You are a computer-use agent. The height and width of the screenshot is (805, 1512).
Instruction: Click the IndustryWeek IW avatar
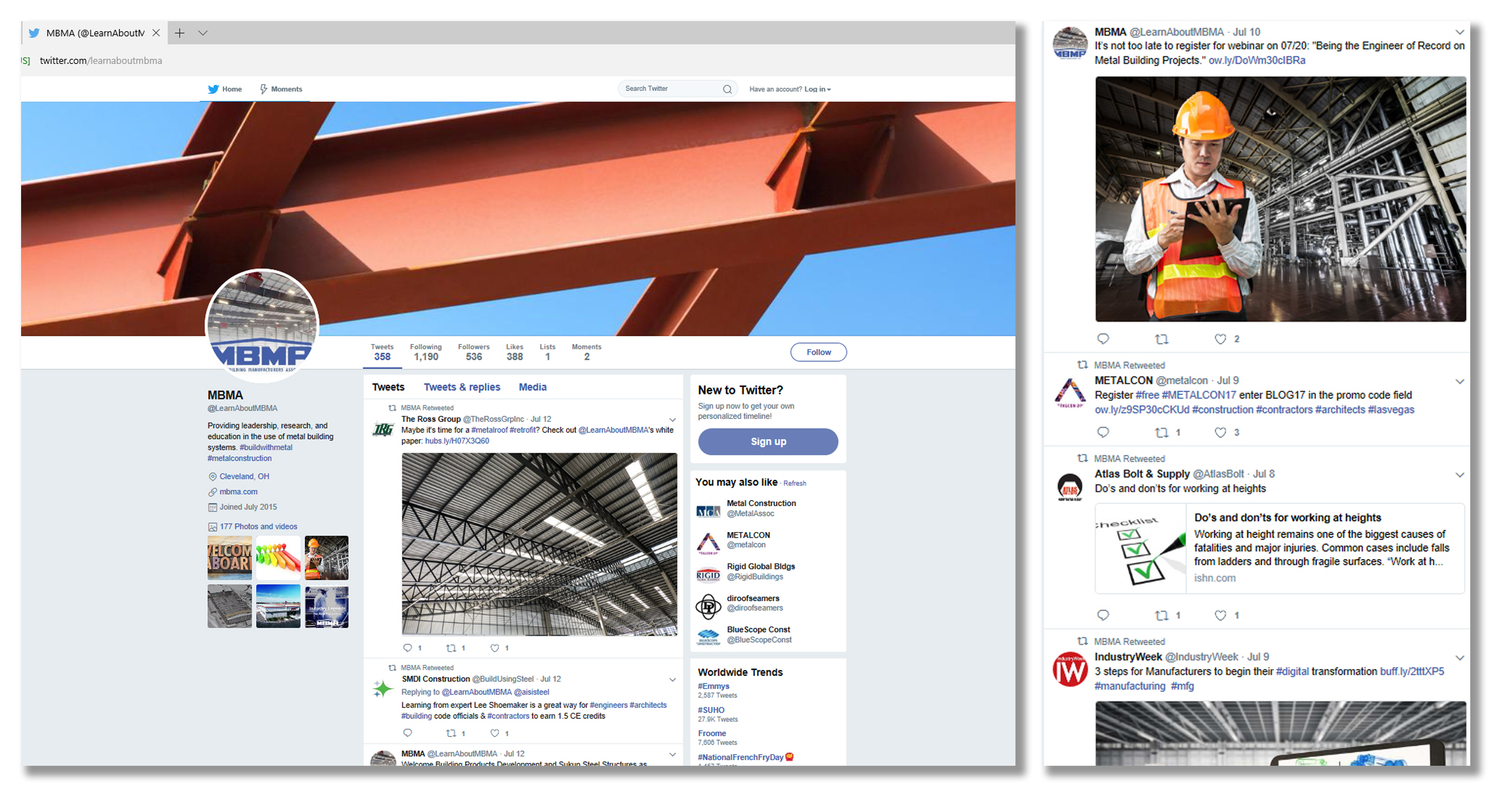1069,670
